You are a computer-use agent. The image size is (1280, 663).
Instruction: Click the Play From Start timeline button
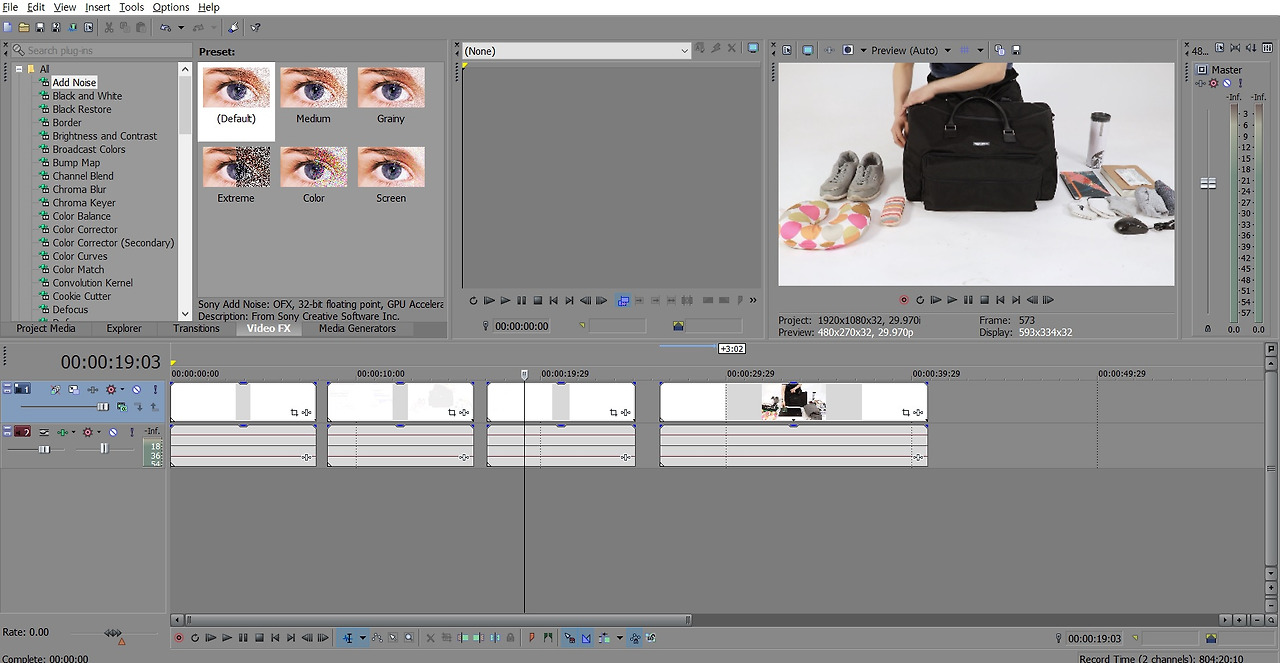click(211, 638)
